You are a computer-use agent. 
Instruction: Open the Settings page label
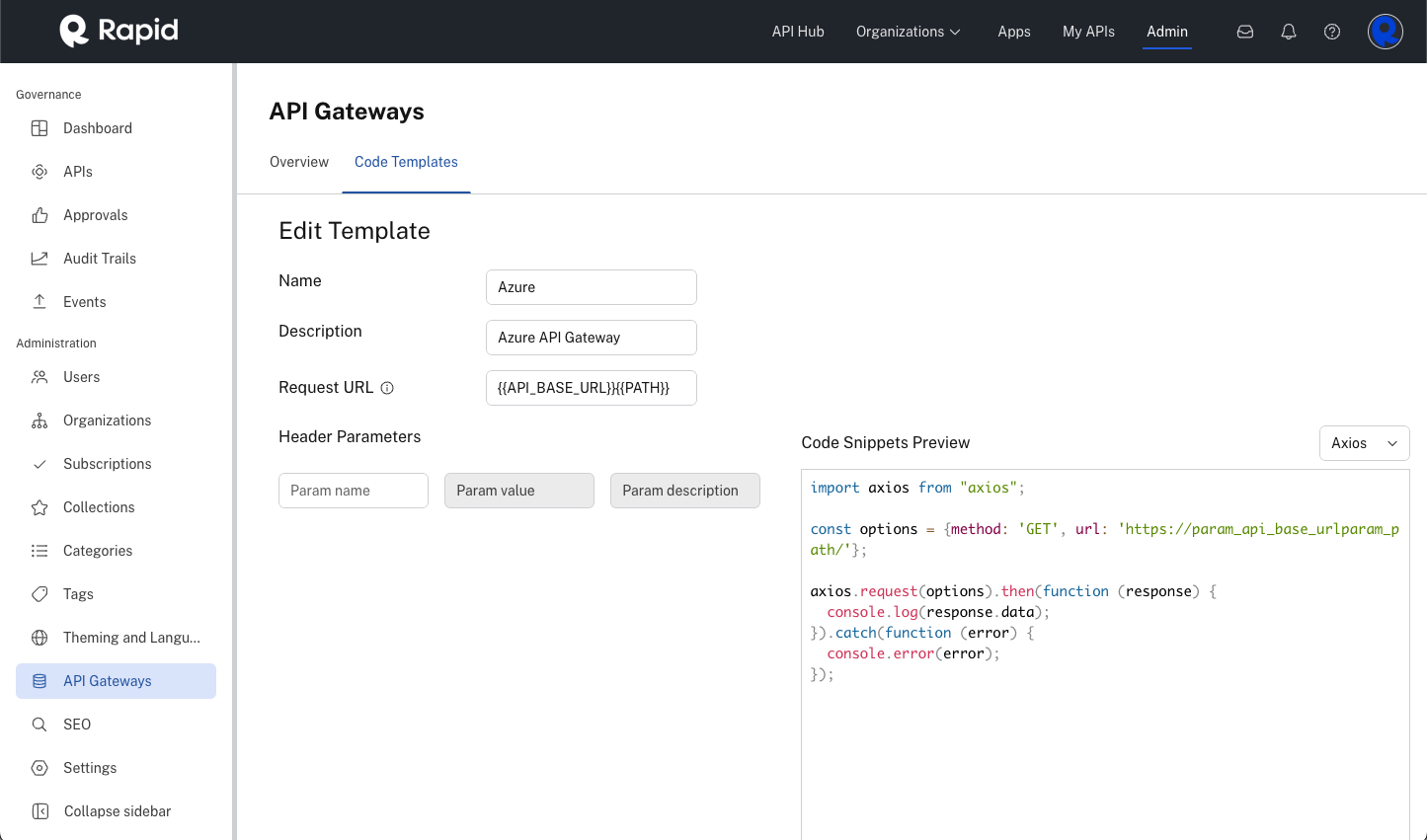tap(90, 768)
